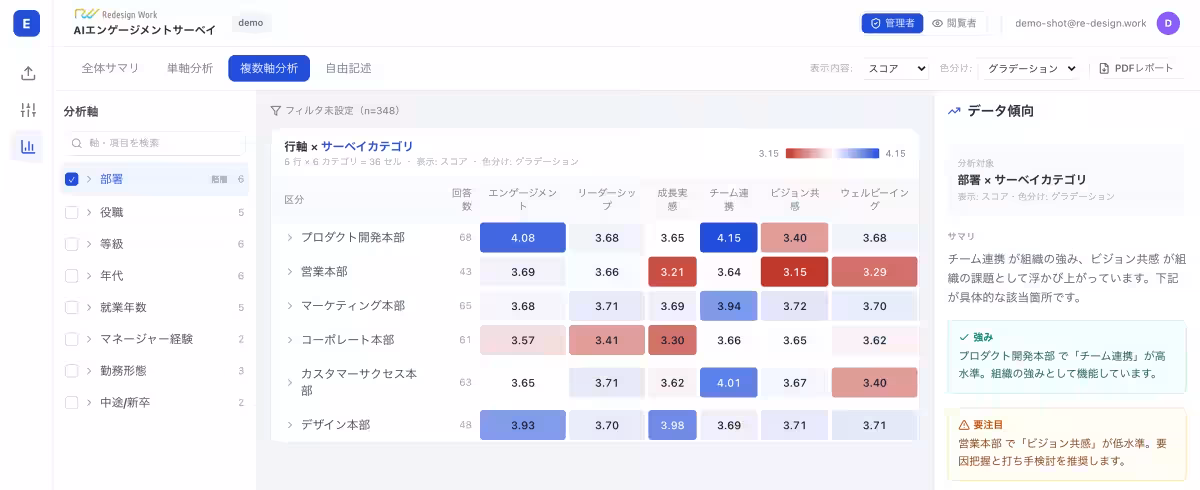The image size is (1200, 490).
Task: Click the 3.94 チーム連携 cell
Action: pos(728,305)
